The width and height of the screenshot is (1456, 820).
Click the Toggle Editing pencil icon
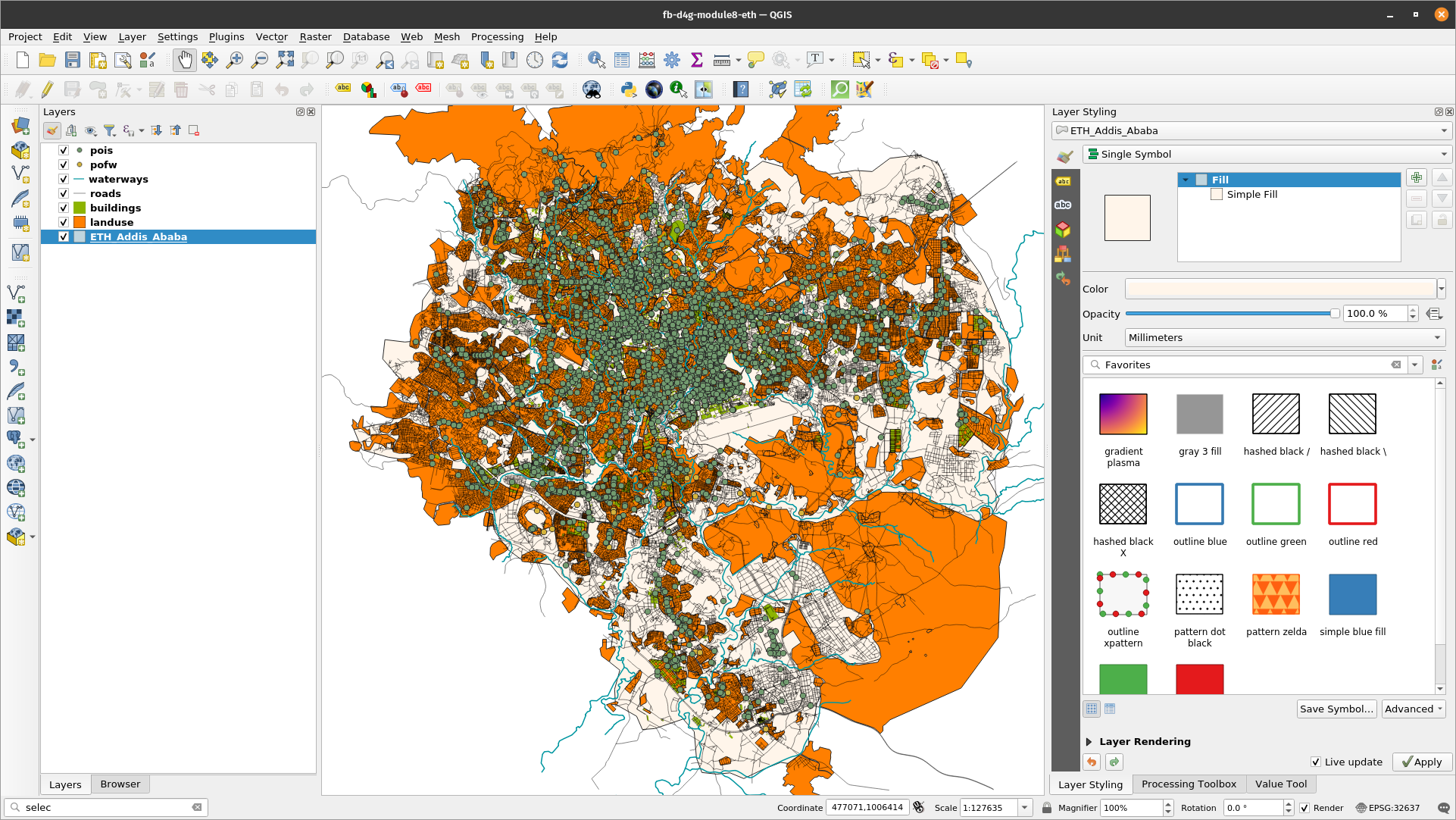pyautogui.click(x=48, y=89)
